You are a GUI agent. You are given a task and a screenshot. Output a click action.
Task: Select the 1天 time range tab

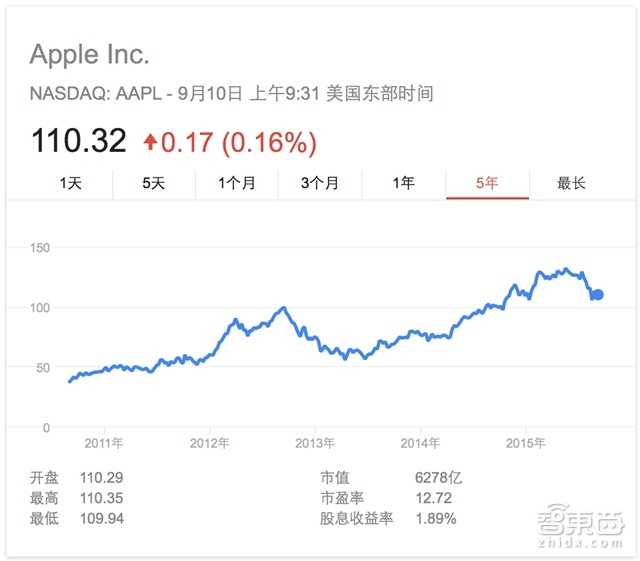click(x=70, y=183)
